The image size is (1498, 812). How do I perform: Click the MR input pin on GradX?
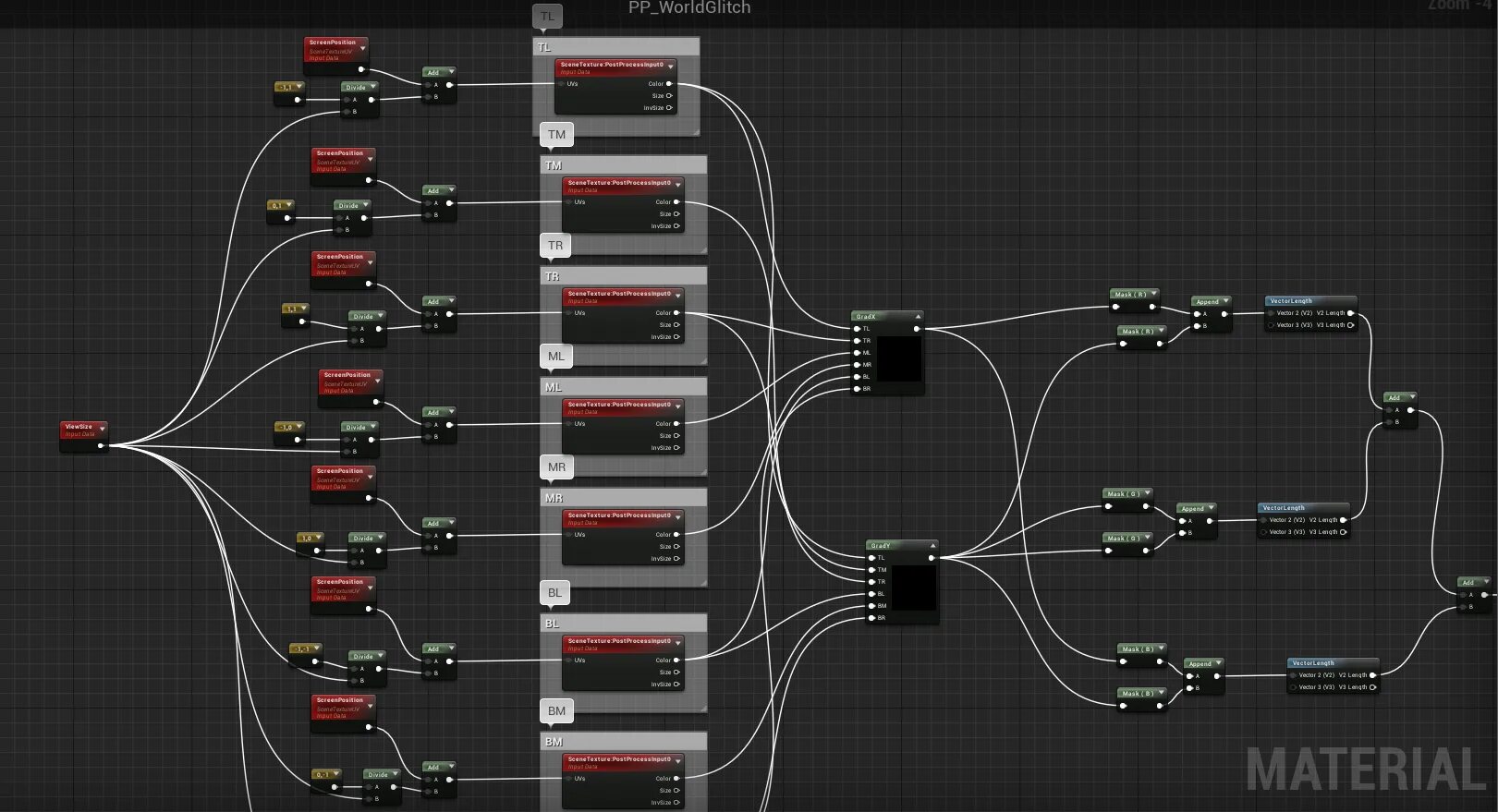(x=857, y=365)
